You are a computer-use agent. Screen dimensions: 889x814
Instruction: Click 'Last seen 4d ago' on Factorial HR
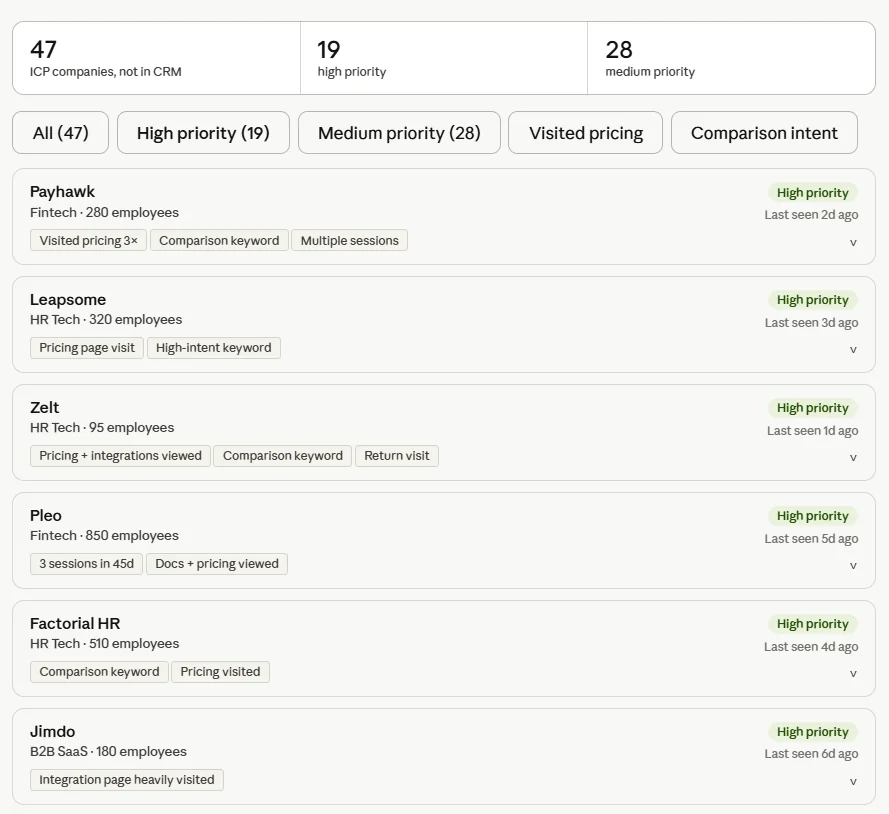pos(811,647)
